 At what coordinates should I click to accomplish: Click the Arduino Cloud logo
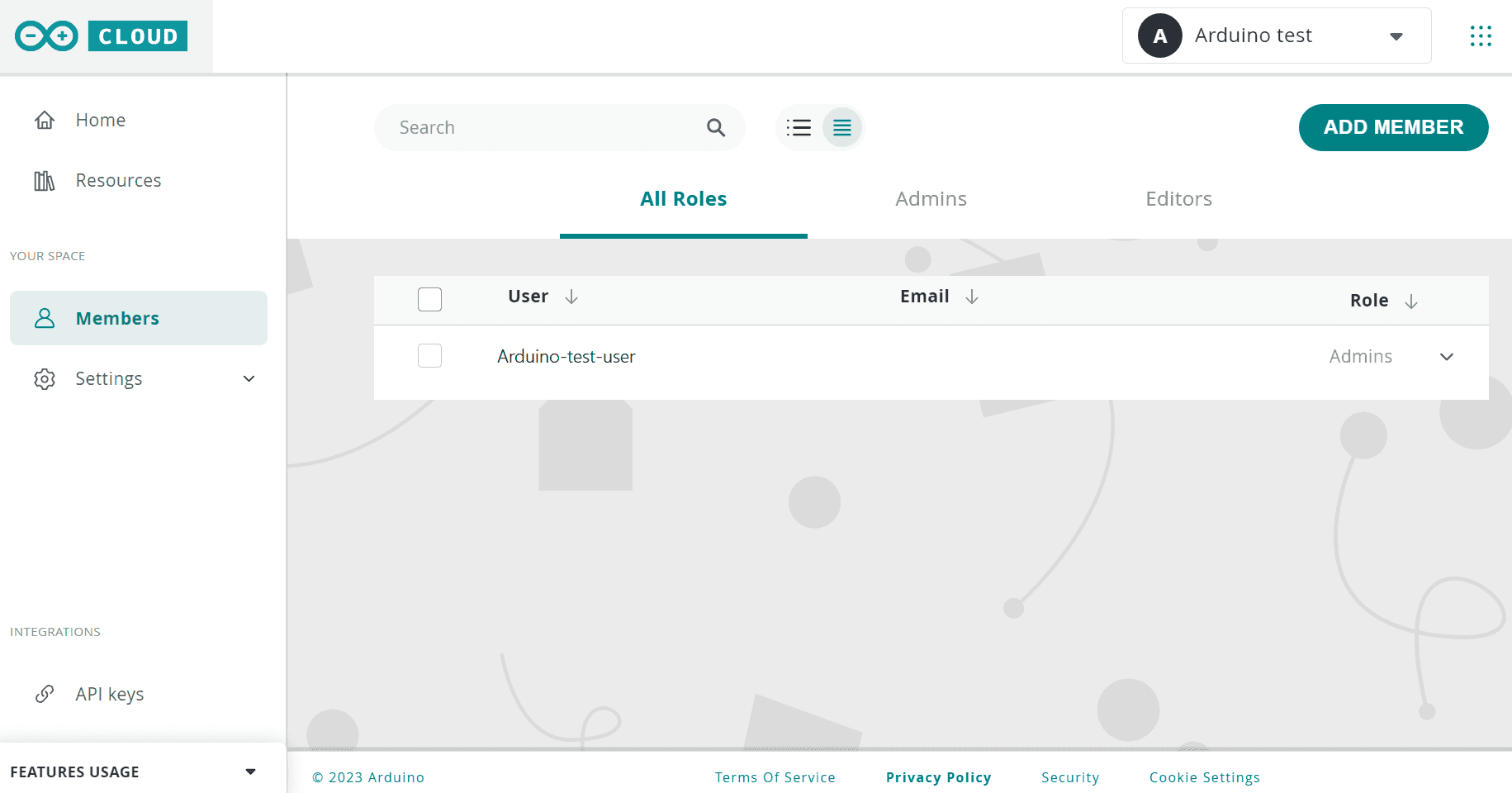tap(102, 36)
